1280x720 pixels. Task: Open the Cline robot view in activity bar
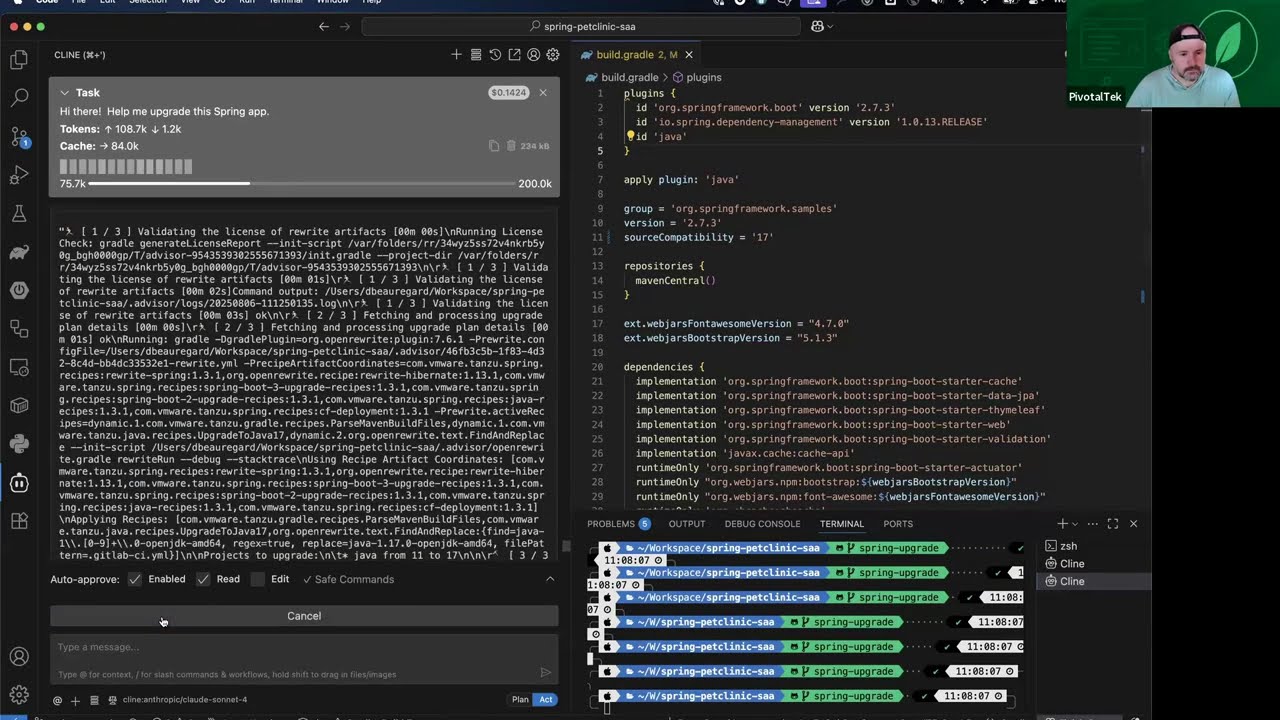[x=19, y=483]
